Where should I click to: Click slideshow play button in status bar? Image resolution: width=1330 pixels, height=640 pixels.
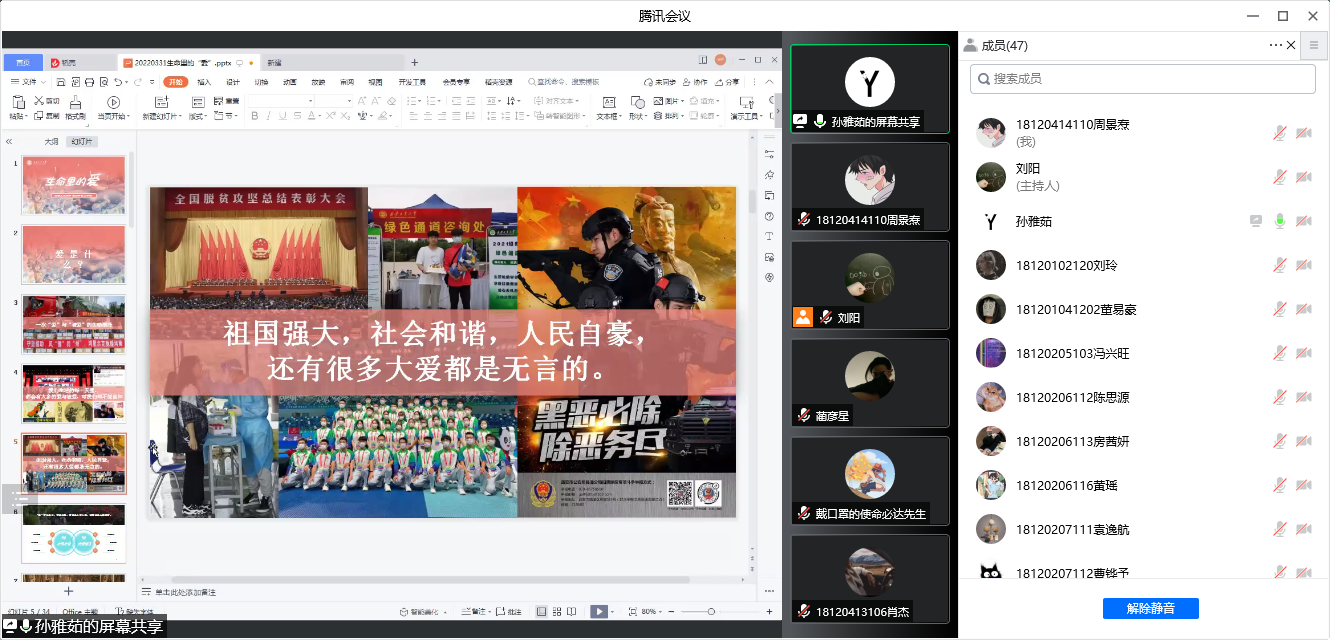pos(598,611)
